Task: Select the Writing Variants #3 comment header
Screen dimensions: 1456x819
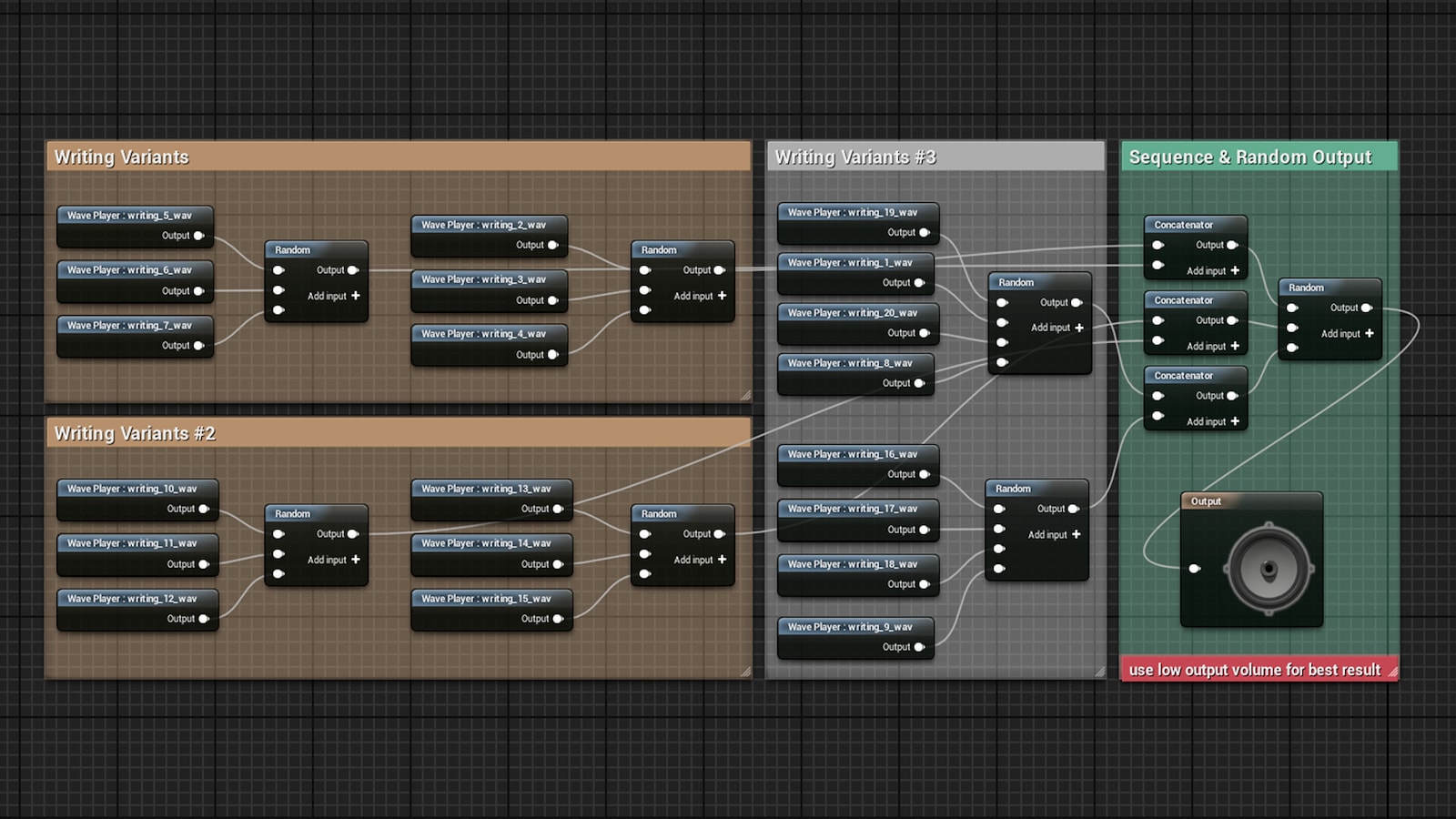Action: pos(935,157)
